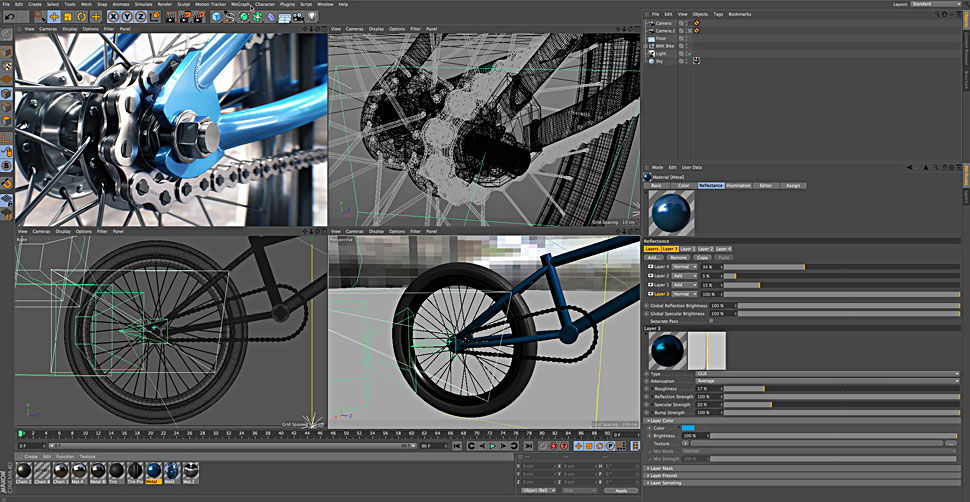This screenshot has height=502, width=970.
Task: Click the Undo arrow in the toolbar
Action: (9, 16)
